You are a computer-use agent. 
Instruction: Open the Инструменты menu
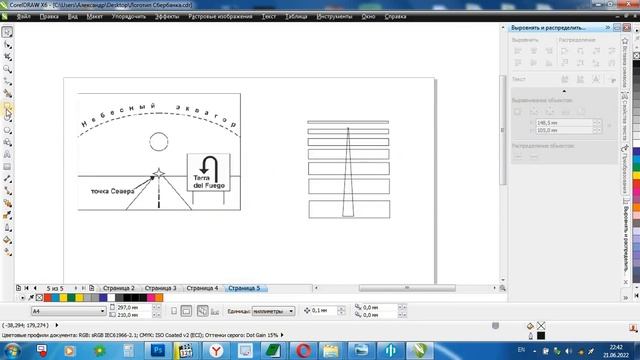pos(334,16)
